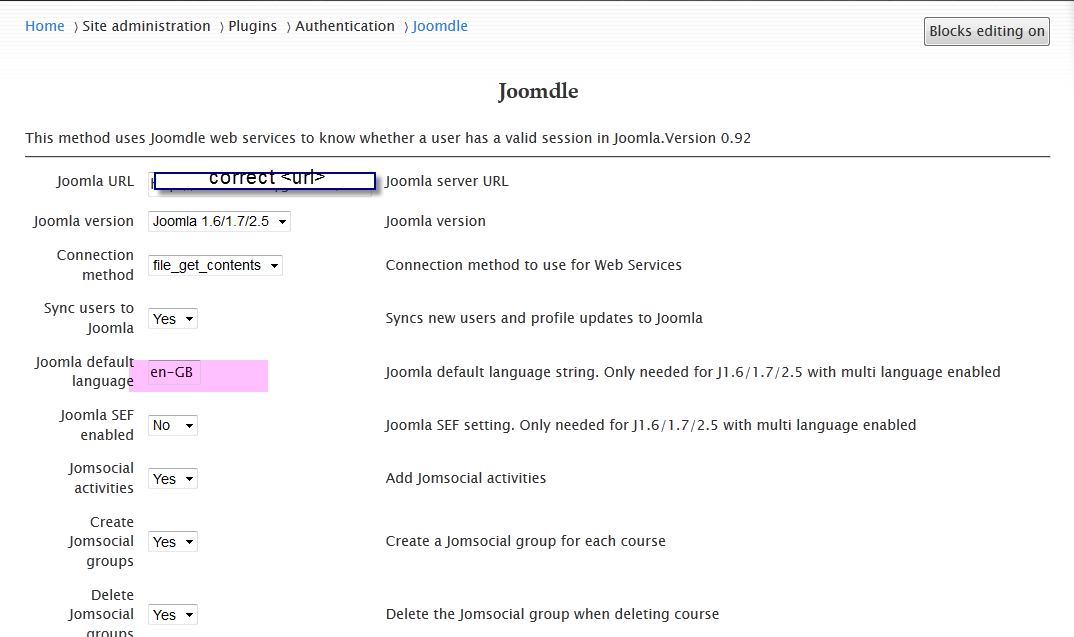Click Authentication in the breadcrumb path
The width and height of the screenshot is (1074, 637).
click(x=345, y=26)
